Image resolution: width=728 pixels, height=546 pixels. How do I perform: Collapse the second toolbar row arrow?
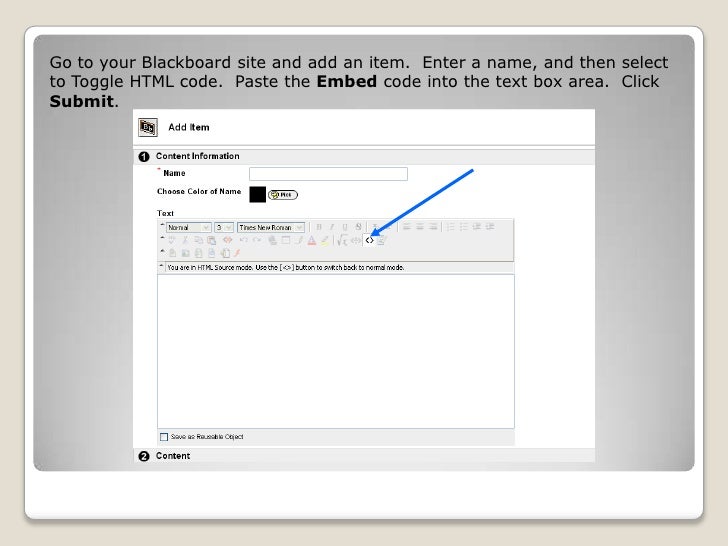162,238
